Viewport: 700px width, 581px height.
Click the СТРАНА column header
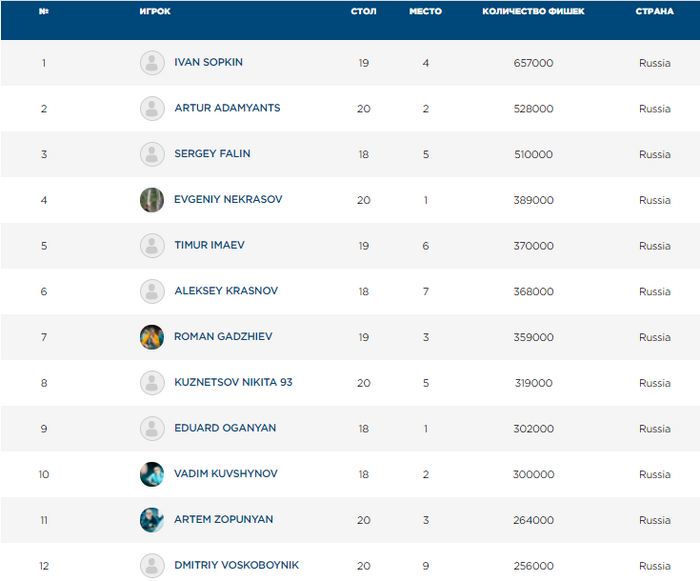click(x=655, y=12)
